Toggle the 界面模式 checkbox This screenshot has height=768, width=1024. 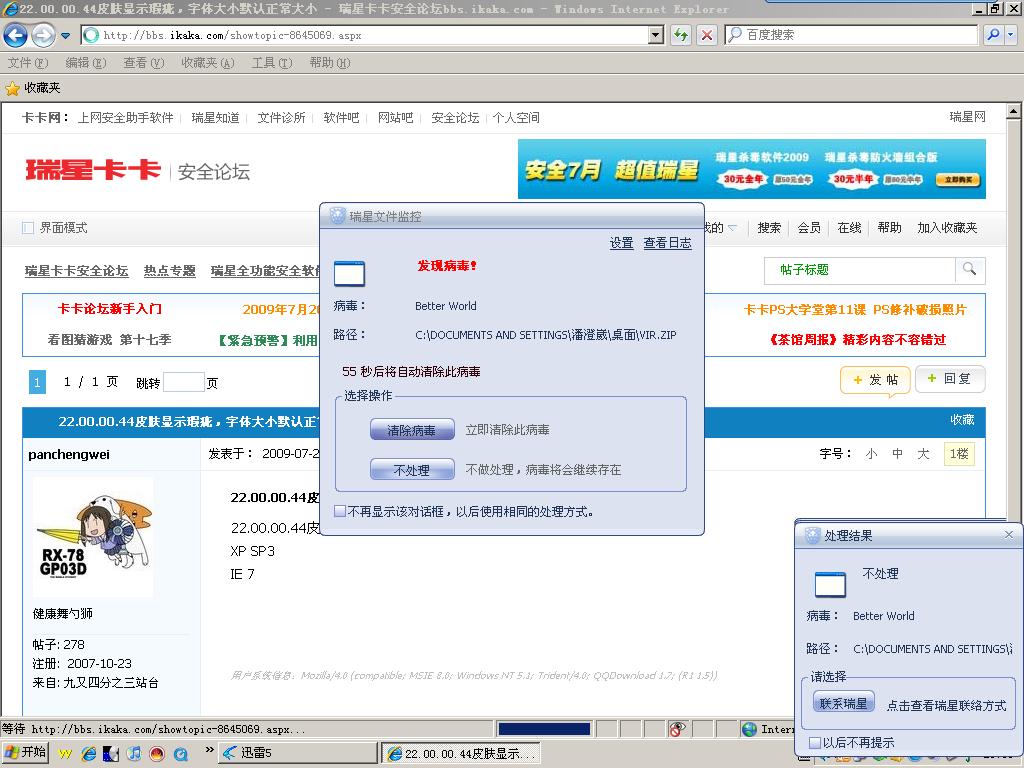(28, 228)
